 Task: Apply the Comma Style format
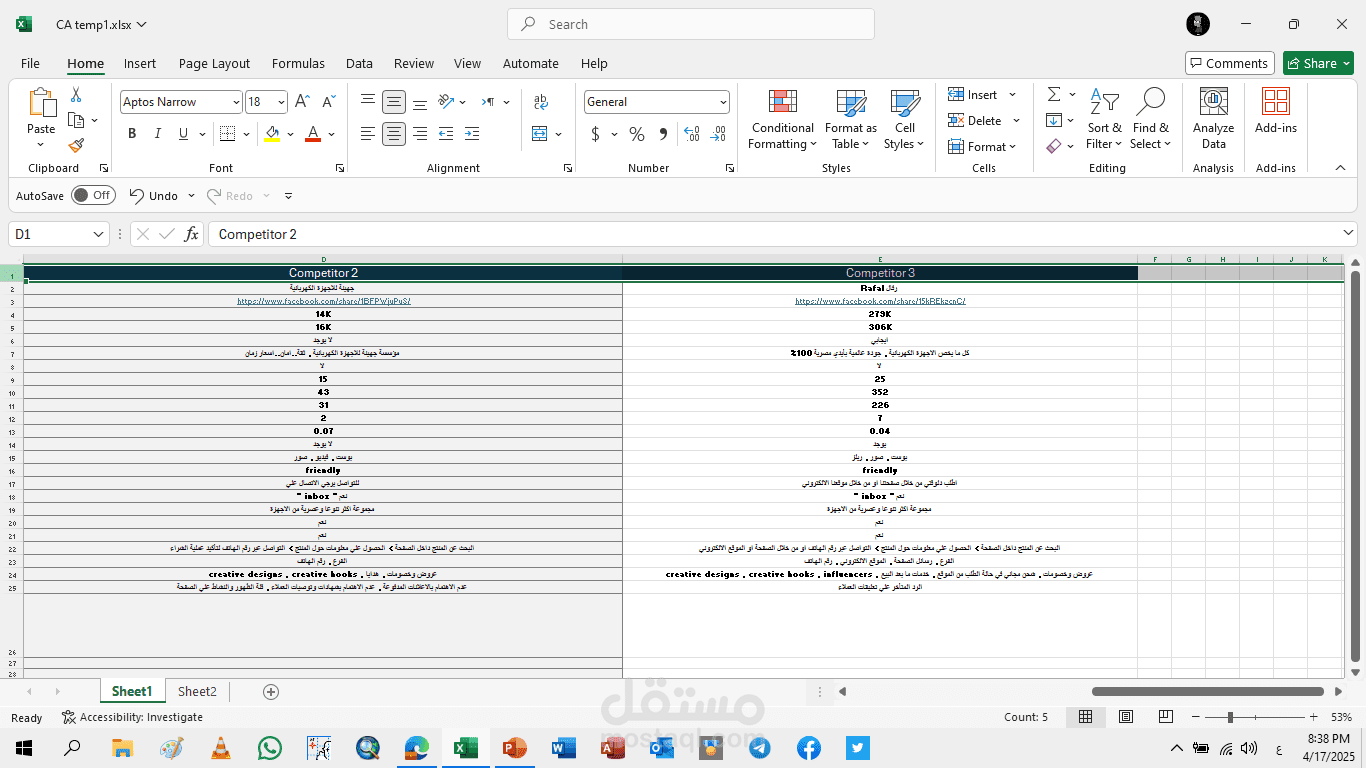(x=664, y=134)
